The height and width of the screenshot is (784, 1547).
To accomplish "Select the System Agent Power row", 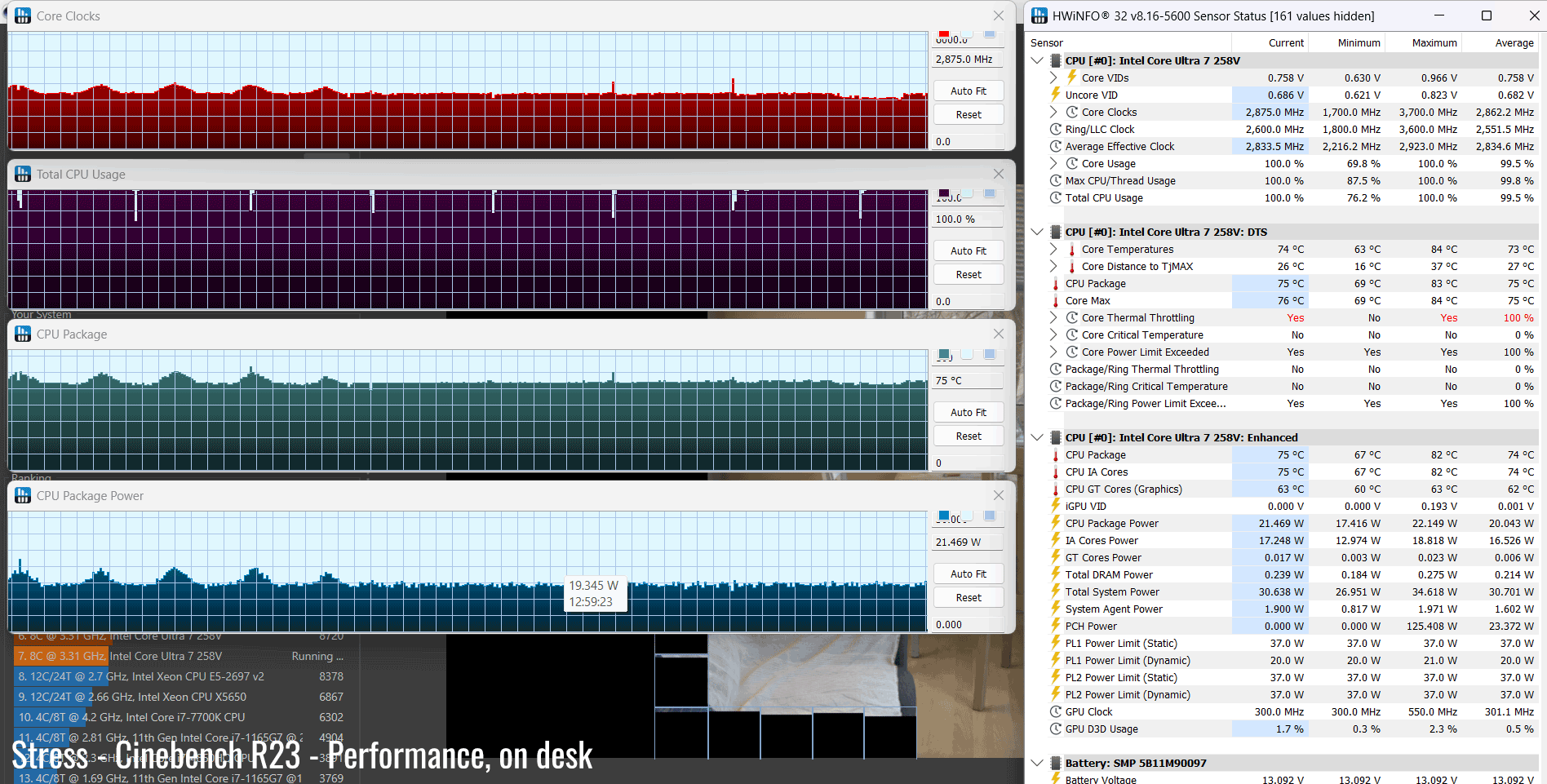I will pos(1283,609).
